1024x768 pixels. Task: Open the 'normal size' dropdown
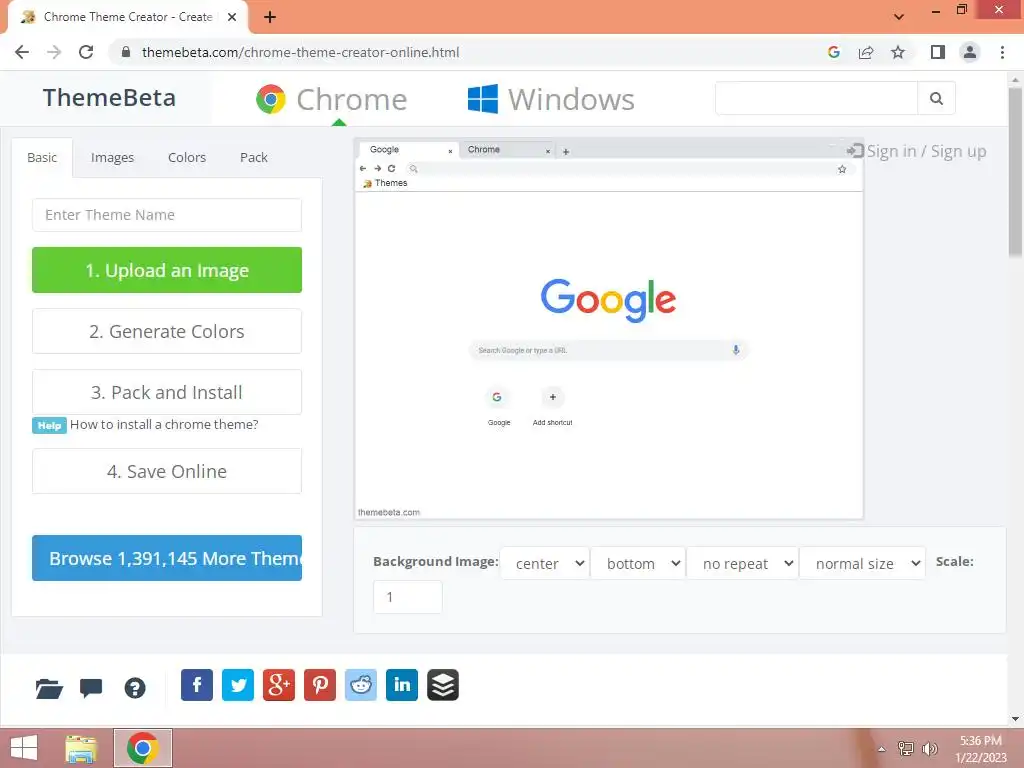pos(863,563)
